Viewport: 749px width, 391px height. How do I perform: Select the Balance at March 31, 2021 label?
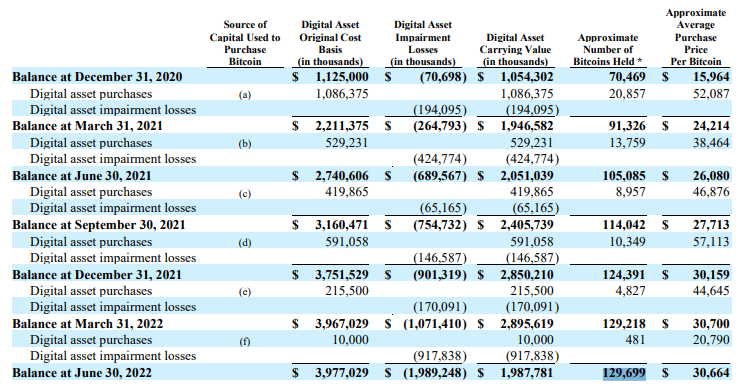coord(87,126)
